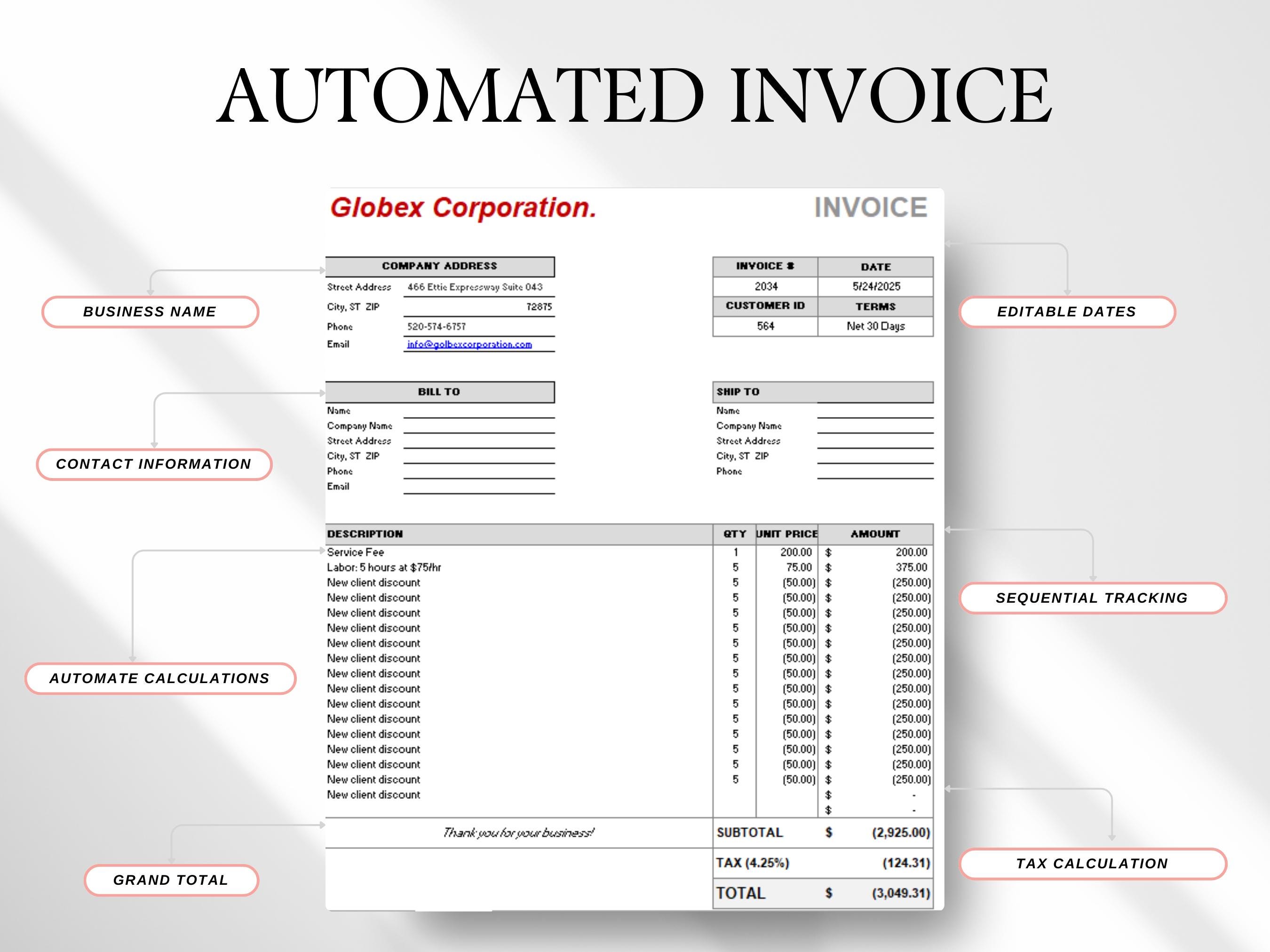Click the SEQUENTIAL TRACKING pill label

[x=1092, y=598]
